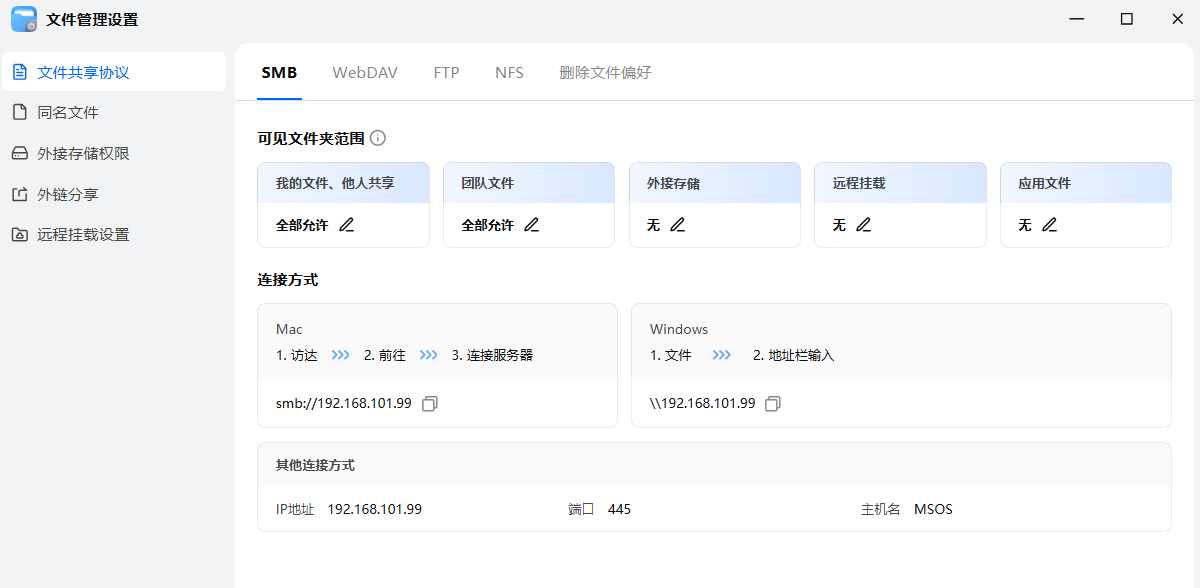Go to 远程挂载设置 in the sidebar
The image size is (1200, 588).
pos(83,235)
